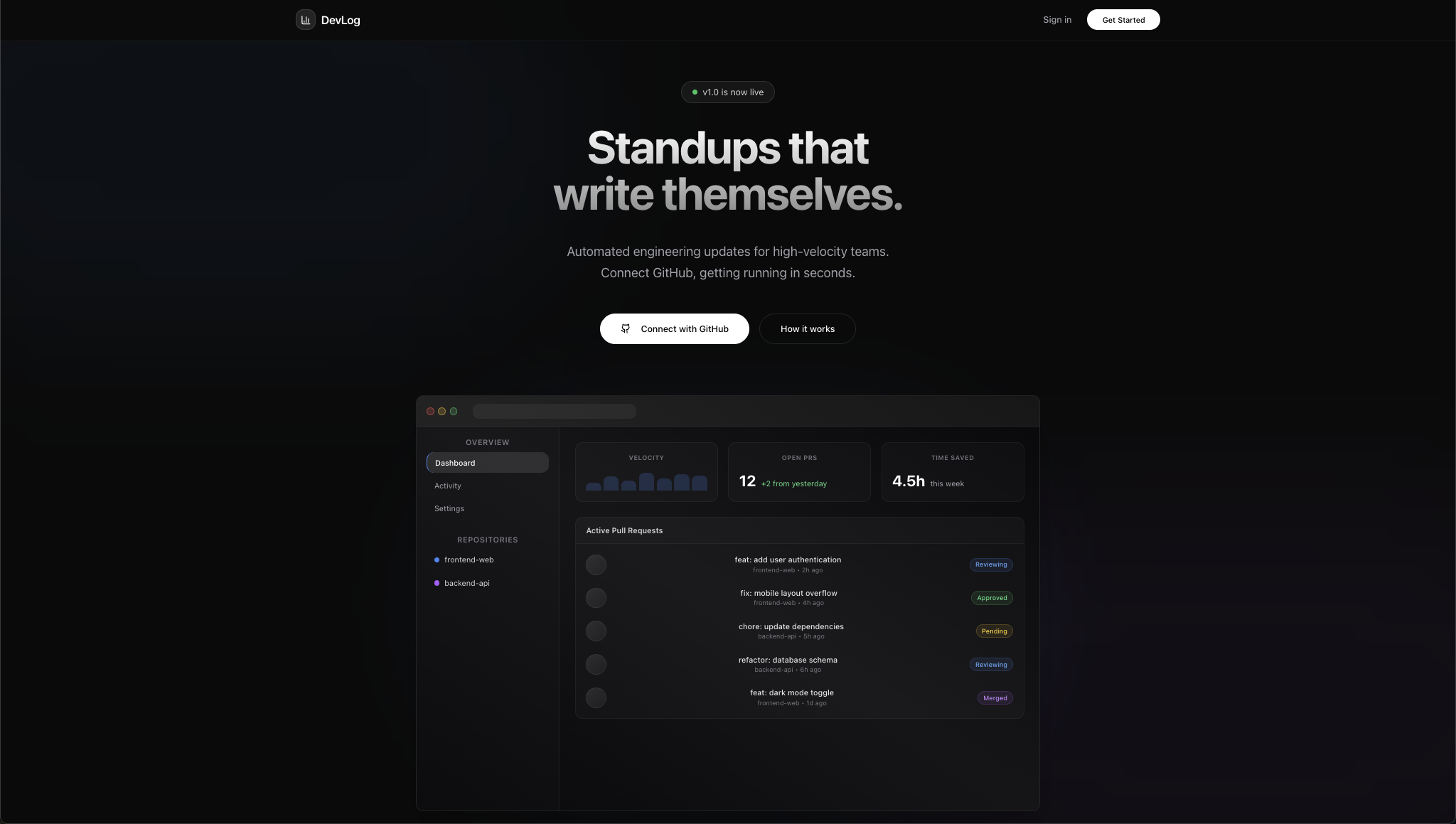The image size is (1456, 824).
Task: Click avatar beside mobile layout overflow PR
Action: 596,598
